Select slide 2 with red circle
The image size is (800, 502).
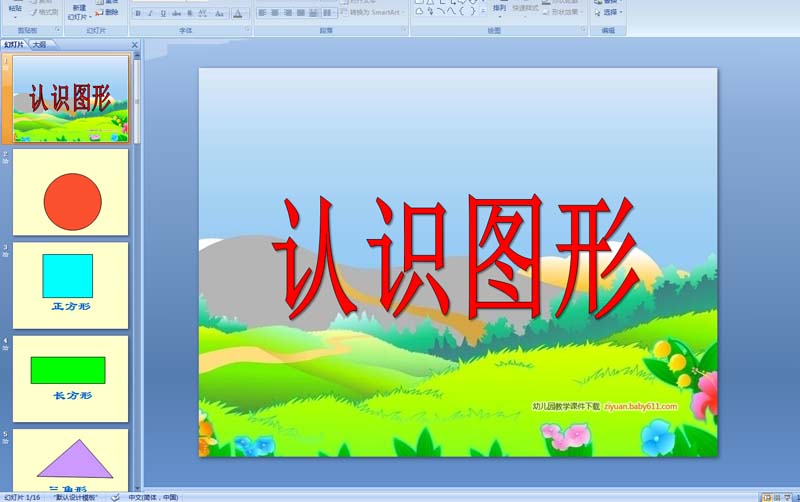[x=70, y=192]
